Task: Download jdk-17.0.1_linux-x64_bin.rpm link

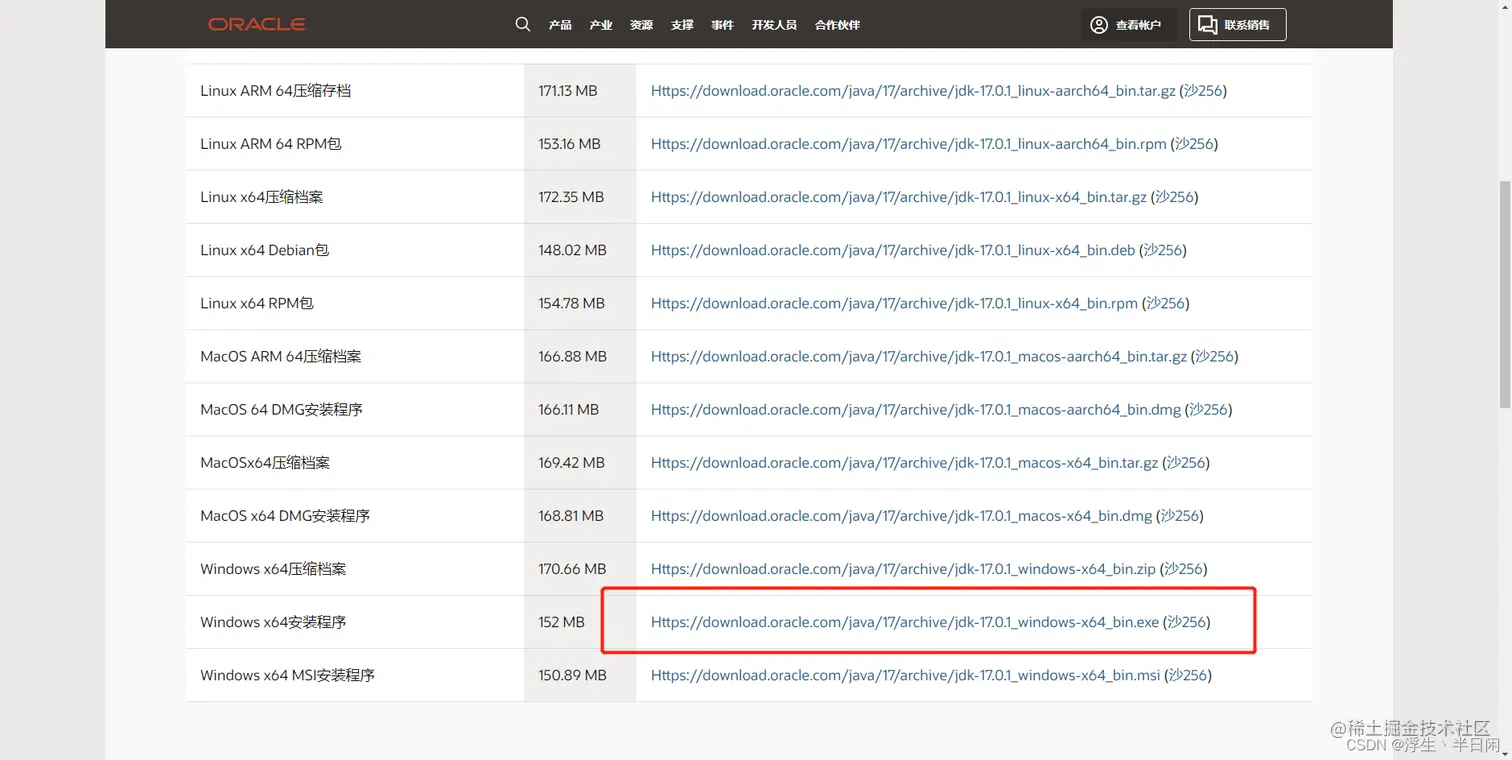Action: point(894,303)
